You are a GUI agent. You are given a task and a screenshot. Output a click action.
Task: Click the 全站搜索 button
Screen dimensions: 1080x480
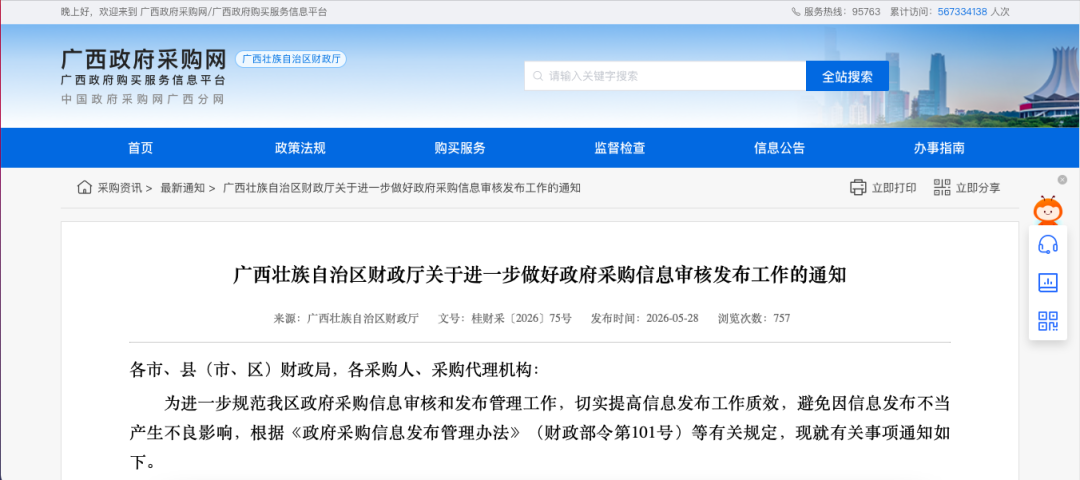coord(847,76)
